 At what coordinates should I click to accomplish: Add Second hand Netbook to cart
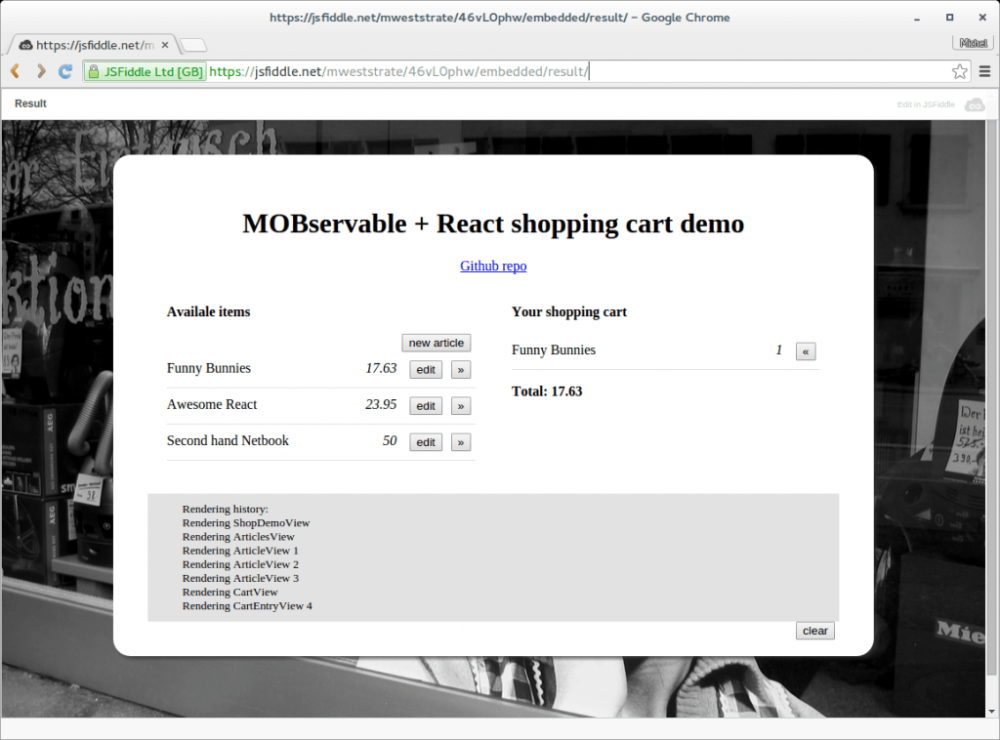click(460, 442)
